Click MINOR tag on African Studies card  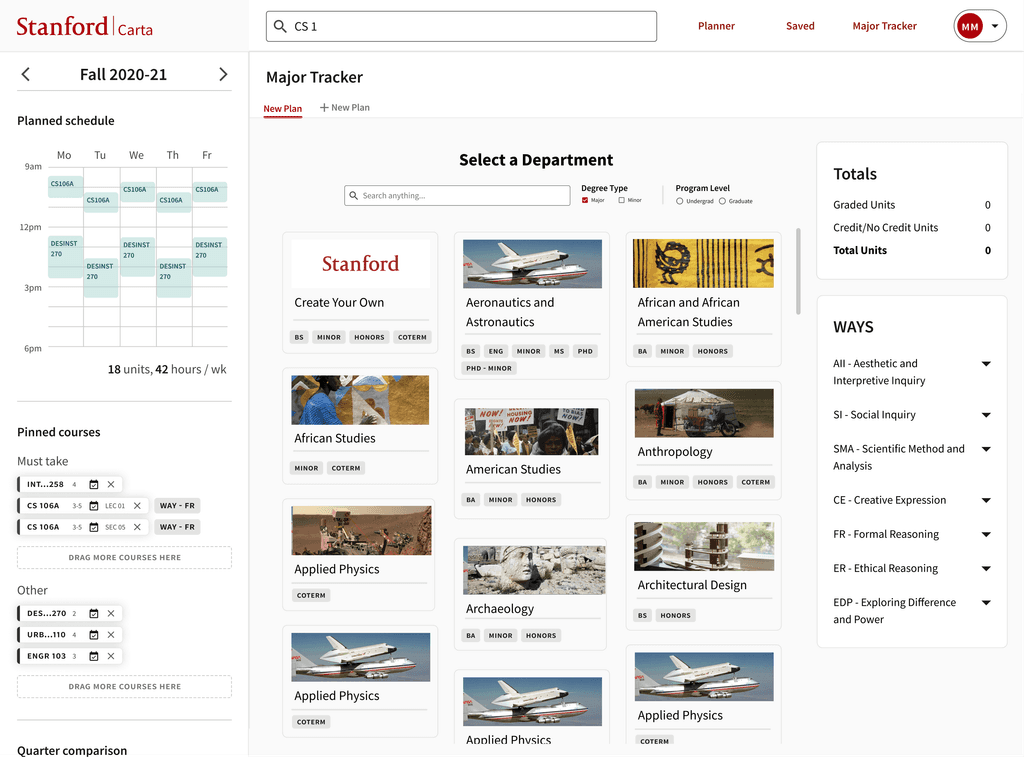(306, 468)
